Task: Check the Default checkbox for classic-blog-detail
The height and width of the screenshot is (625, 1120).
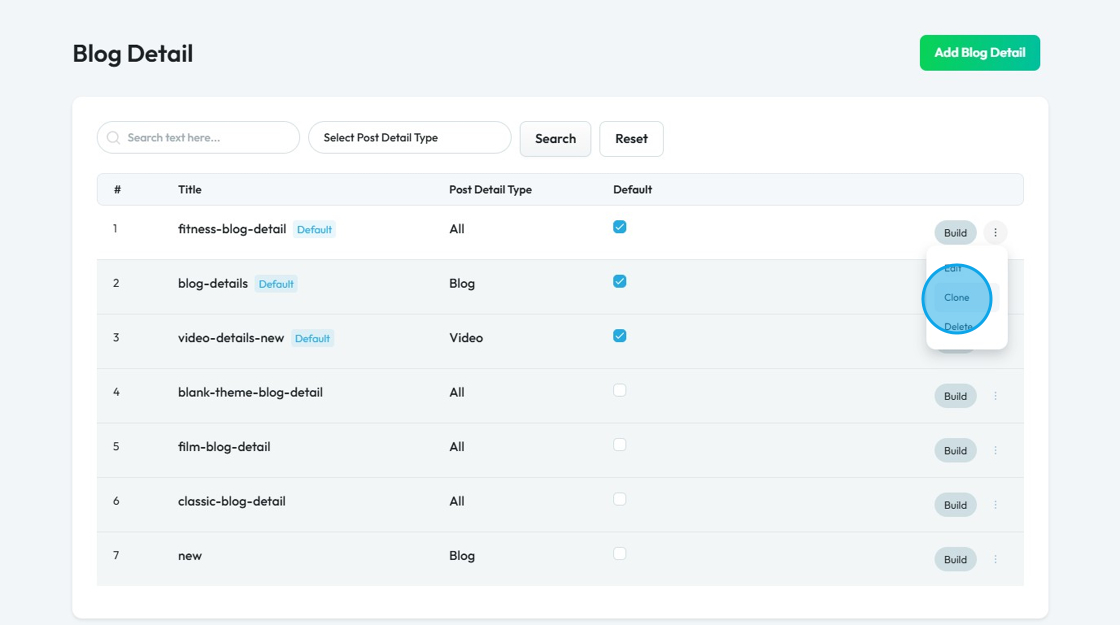Action: coord(619,499)
